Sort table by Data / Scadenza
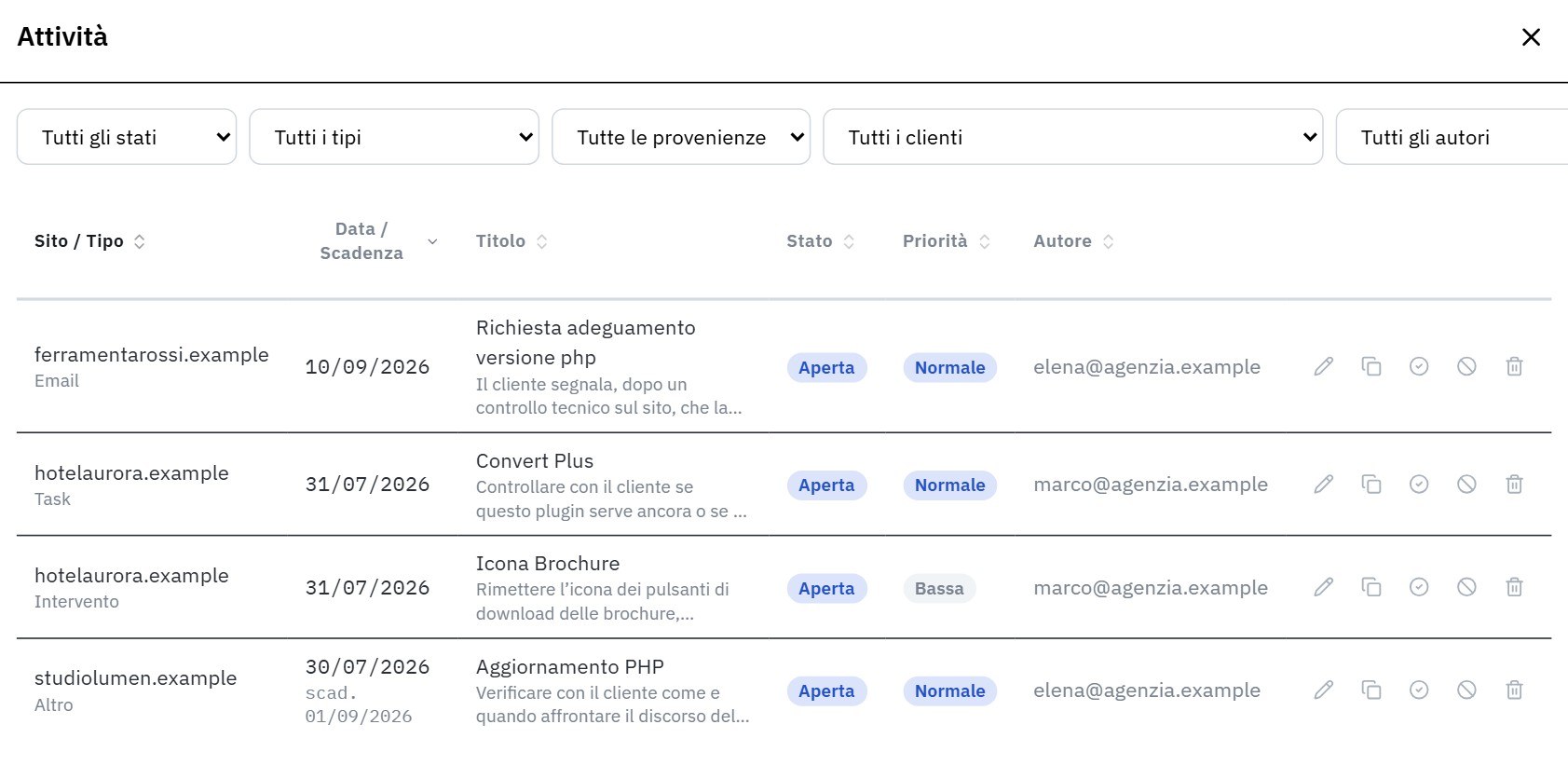Image resolution: width=1568 pixels, height=779 pixels. [x=372, y=241]
